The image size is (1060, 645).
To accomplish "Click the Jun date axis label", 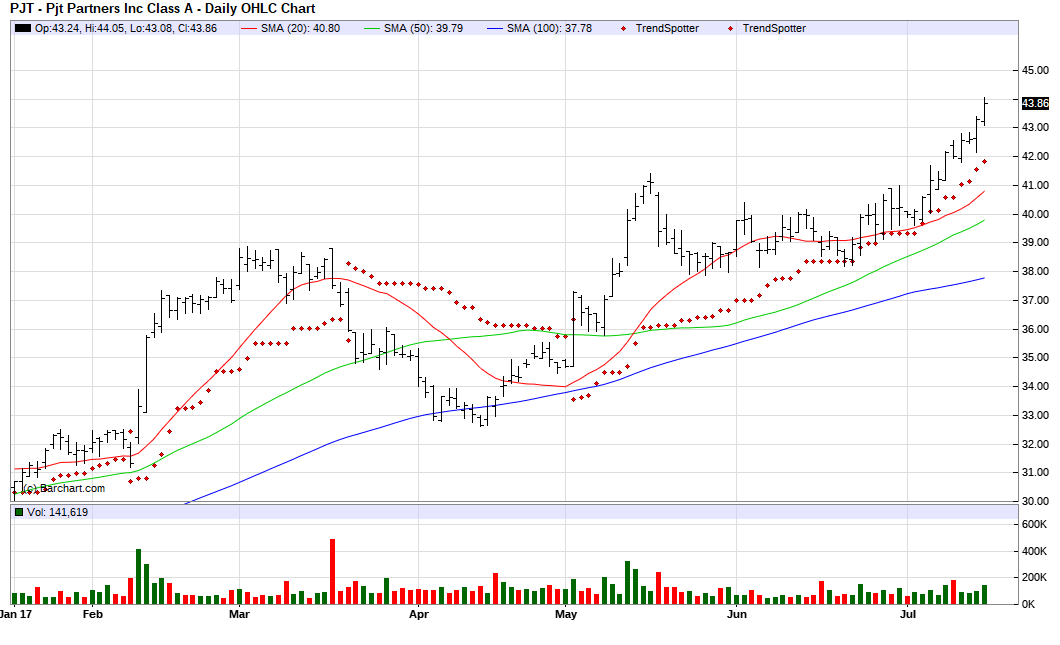I will (737, 615).
